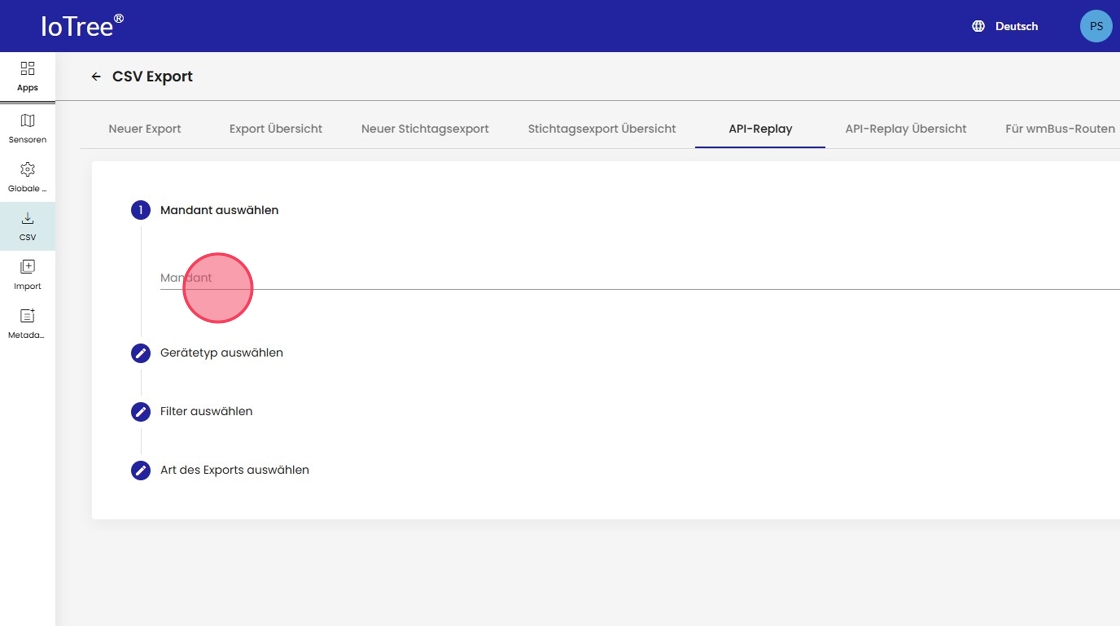1120x626 pixels.
Task: Open the Metadata icon in sidebar
Action: (x=27, y=316)
